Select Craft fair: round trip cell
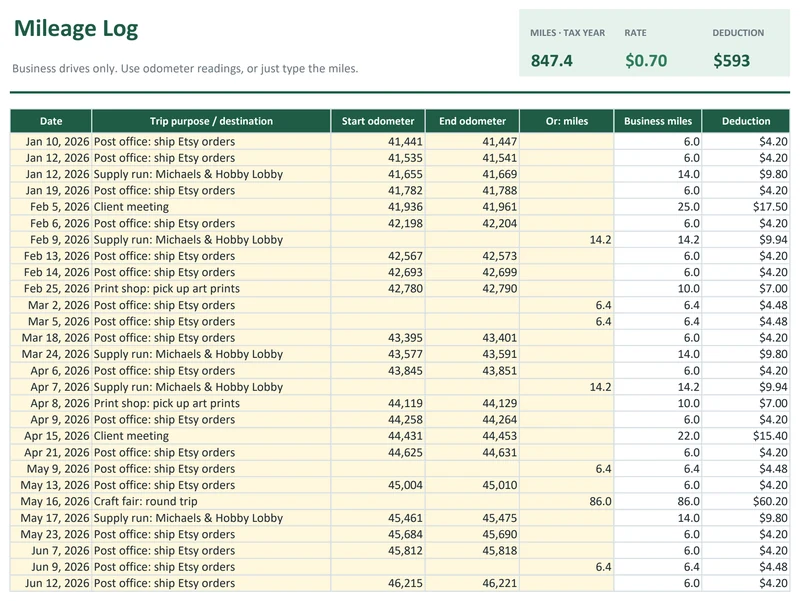This screenshot has height=601, width=800. [x=211, y=501]
